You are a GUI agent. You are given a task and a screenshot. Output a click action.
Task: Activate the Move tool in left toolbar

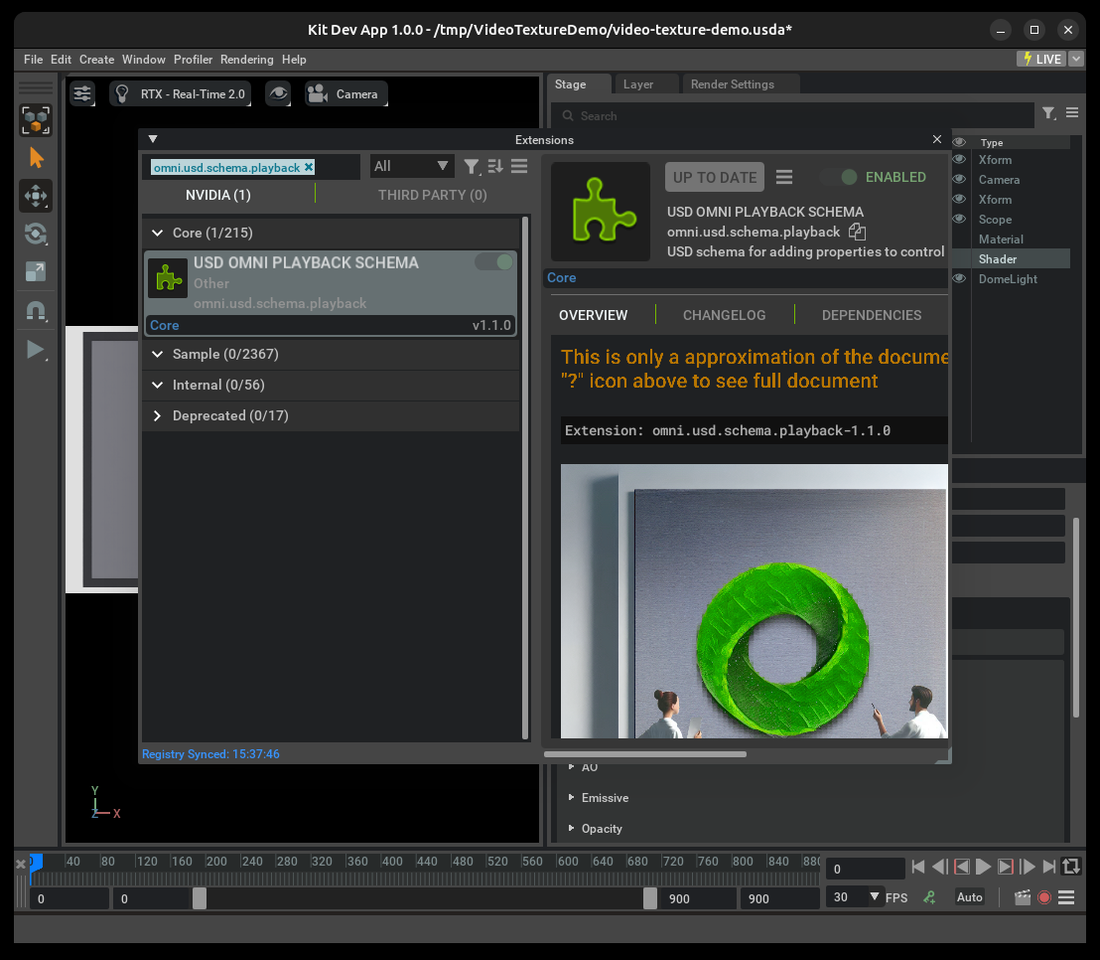coord(36,196)
